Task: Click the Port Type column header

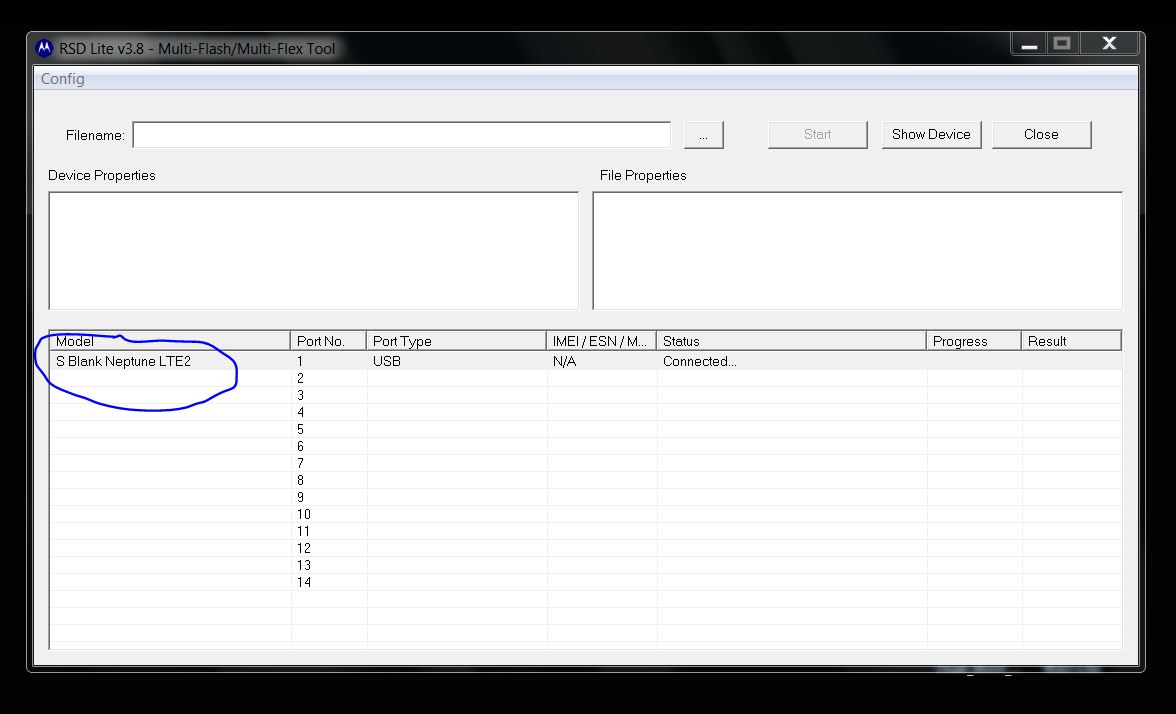Action: [x=456, y=340]
